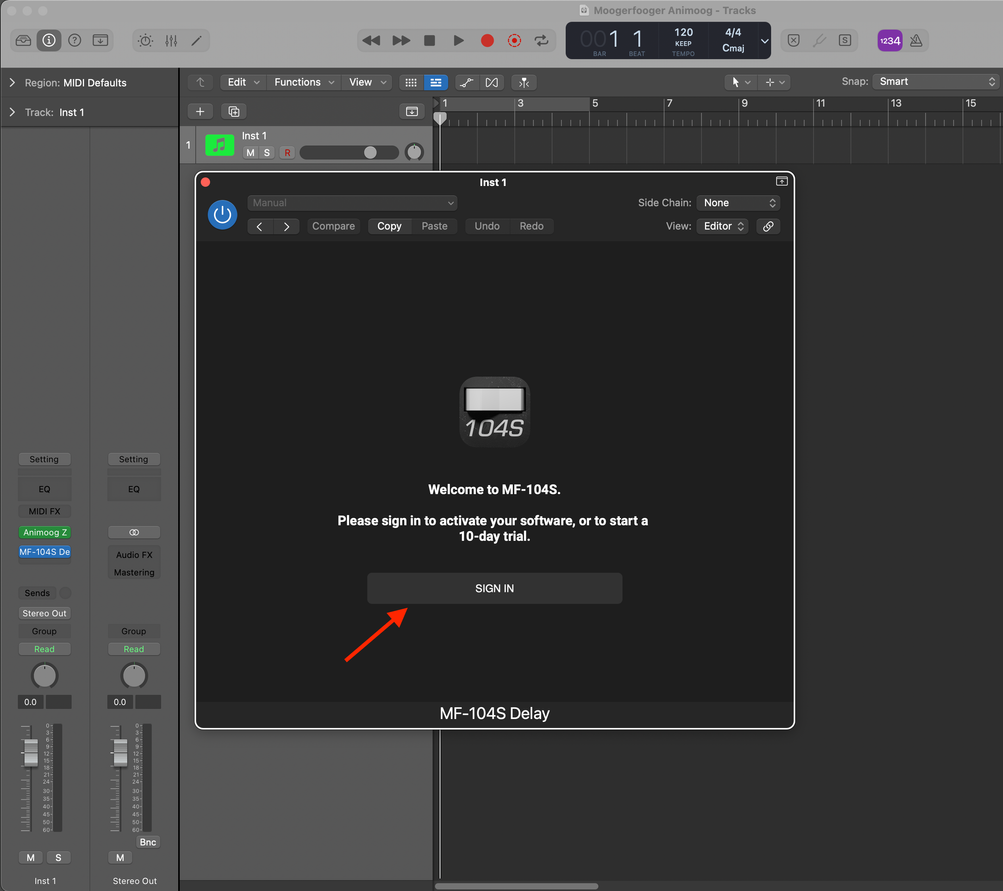Click the plugin Link chain icon
This screenshot has width=1003, height=891.
coord(768,226)
